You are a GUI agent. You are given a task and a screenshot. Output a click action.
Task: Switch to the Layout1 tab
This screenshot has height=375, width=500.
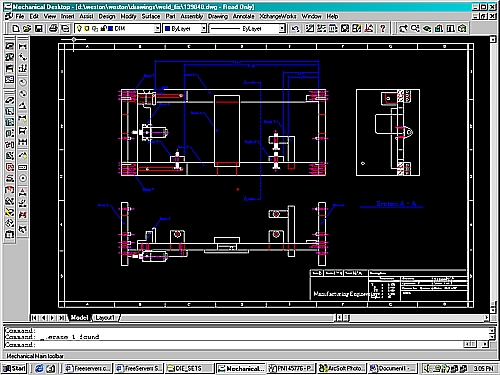(x=105, y=318)
